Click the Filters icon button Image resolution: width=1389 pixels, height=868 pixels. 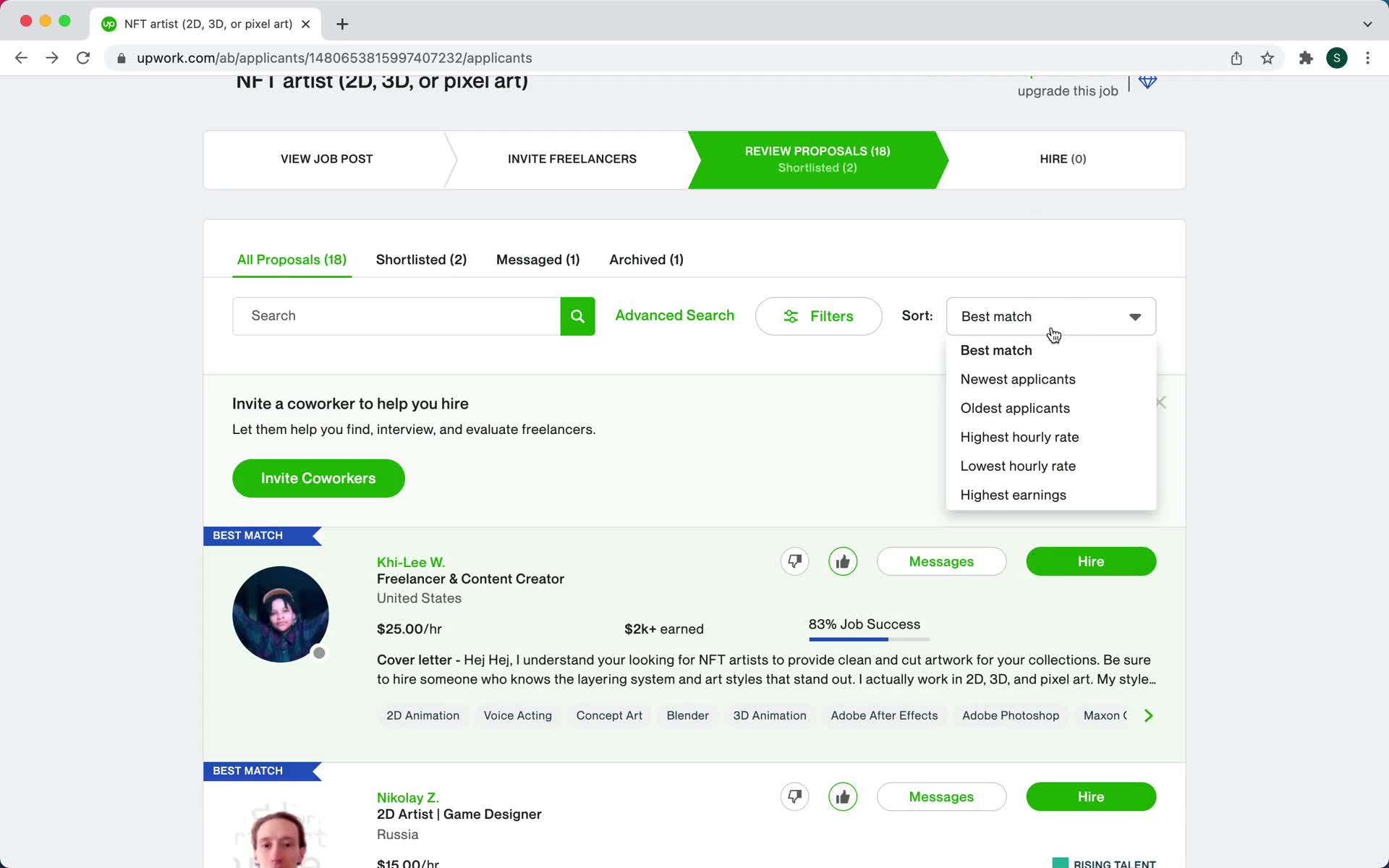pos(791,316)
